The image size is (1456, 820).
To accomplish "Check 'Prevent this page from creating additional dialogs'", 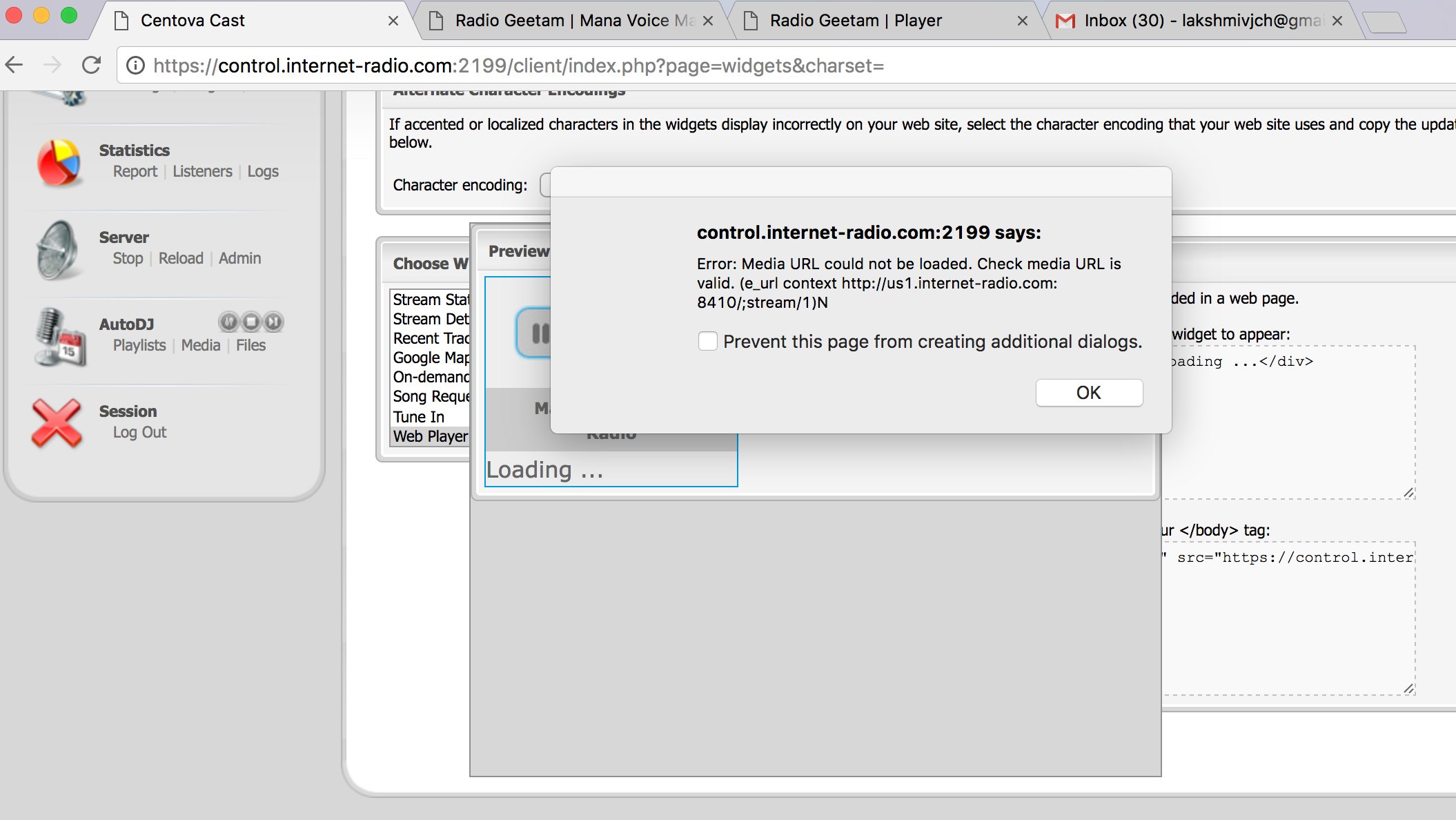I will pos(707,341).
